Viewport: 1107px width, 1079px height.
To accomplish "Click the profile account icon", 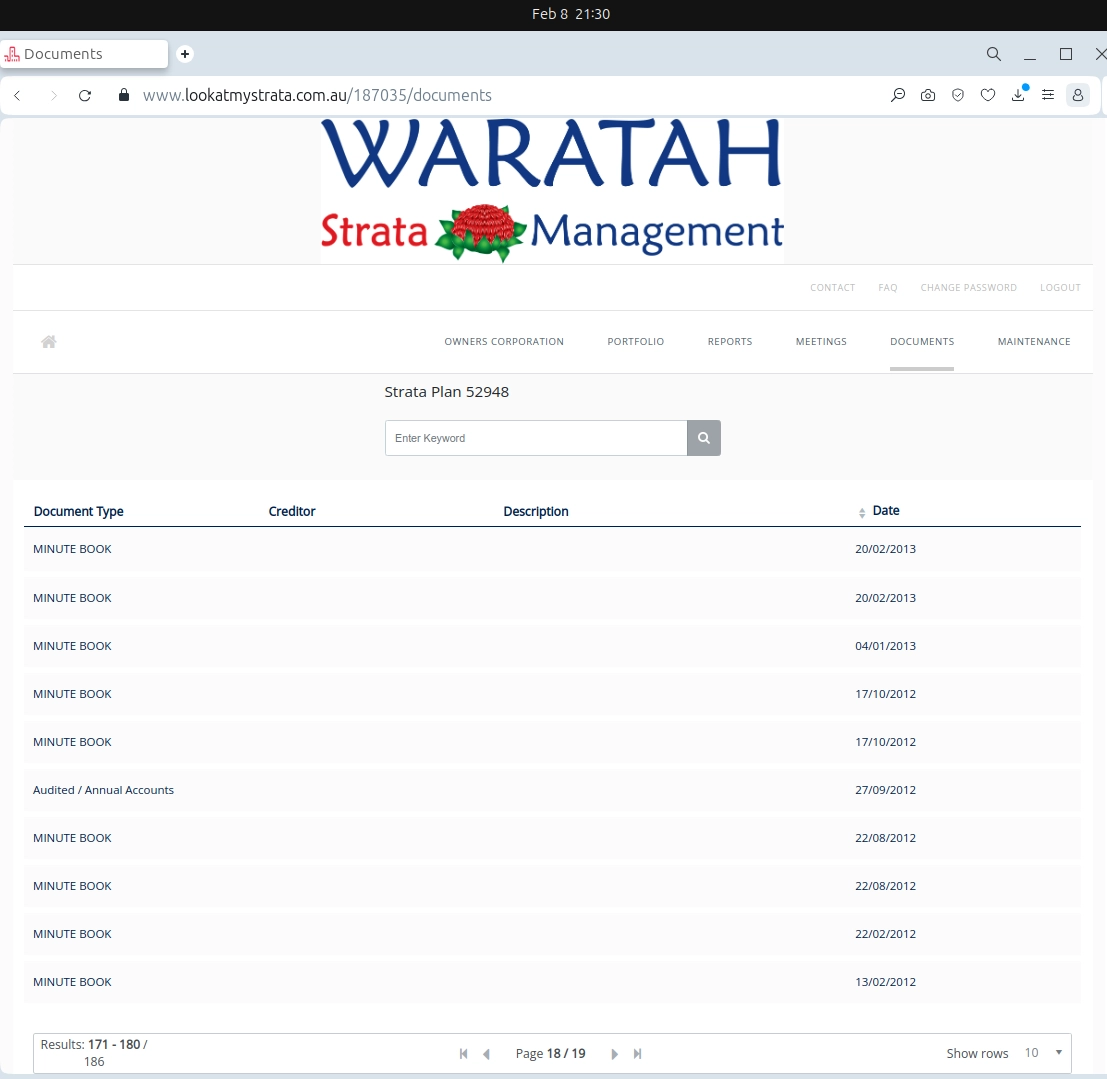I will (x=1077, y=95).
